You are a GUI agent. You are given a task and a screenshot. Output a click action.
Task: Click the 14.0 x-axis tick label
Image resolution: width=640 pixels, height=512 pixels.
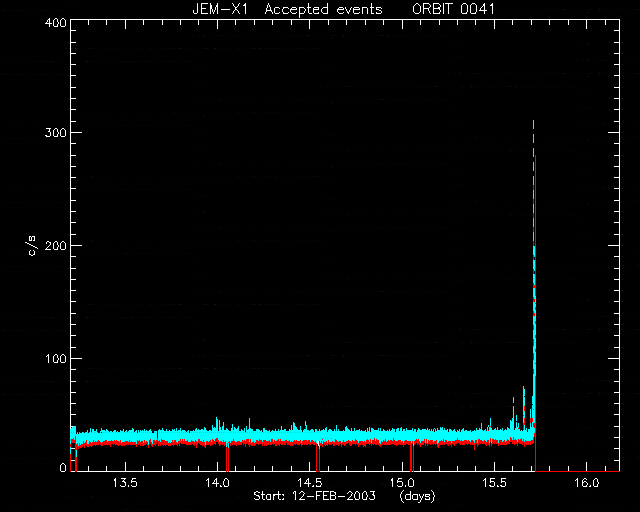(218, 483)
